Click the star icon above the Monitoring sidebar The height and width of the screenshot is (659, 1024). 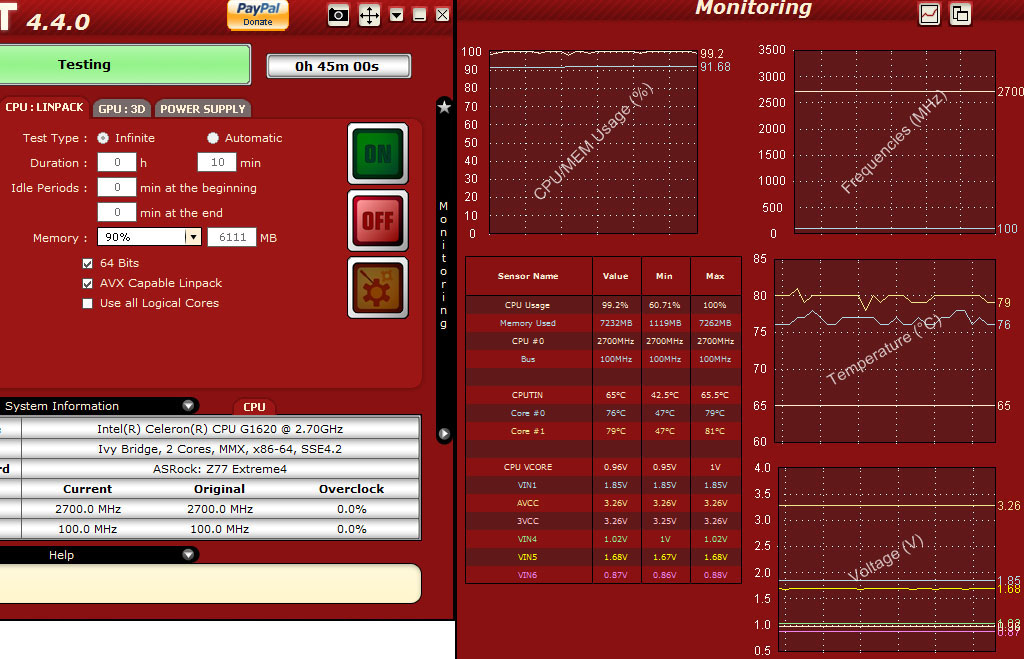tap(444, 106)
